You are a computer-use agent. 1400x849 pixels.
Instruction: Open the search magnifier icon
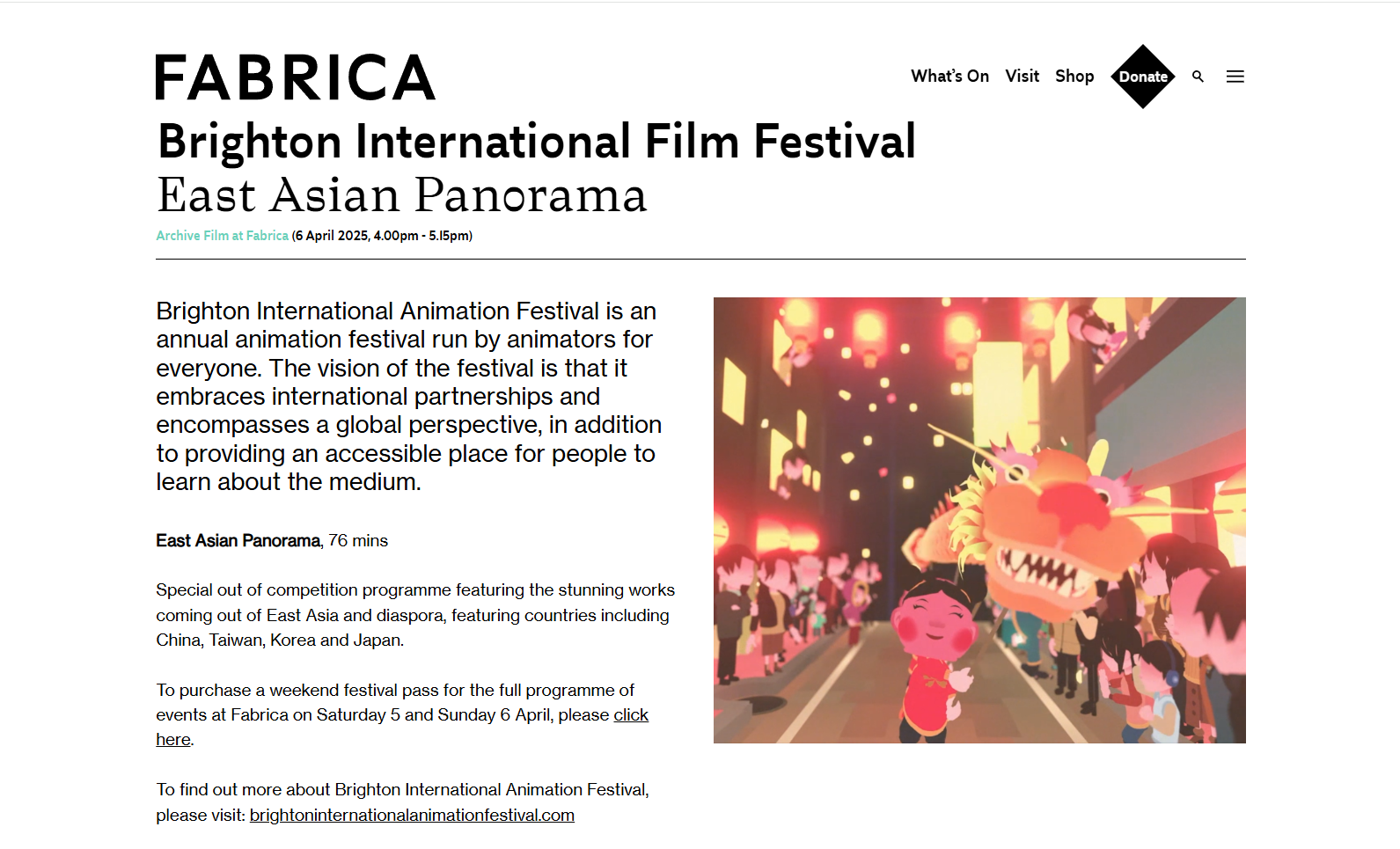point(1198,77)
